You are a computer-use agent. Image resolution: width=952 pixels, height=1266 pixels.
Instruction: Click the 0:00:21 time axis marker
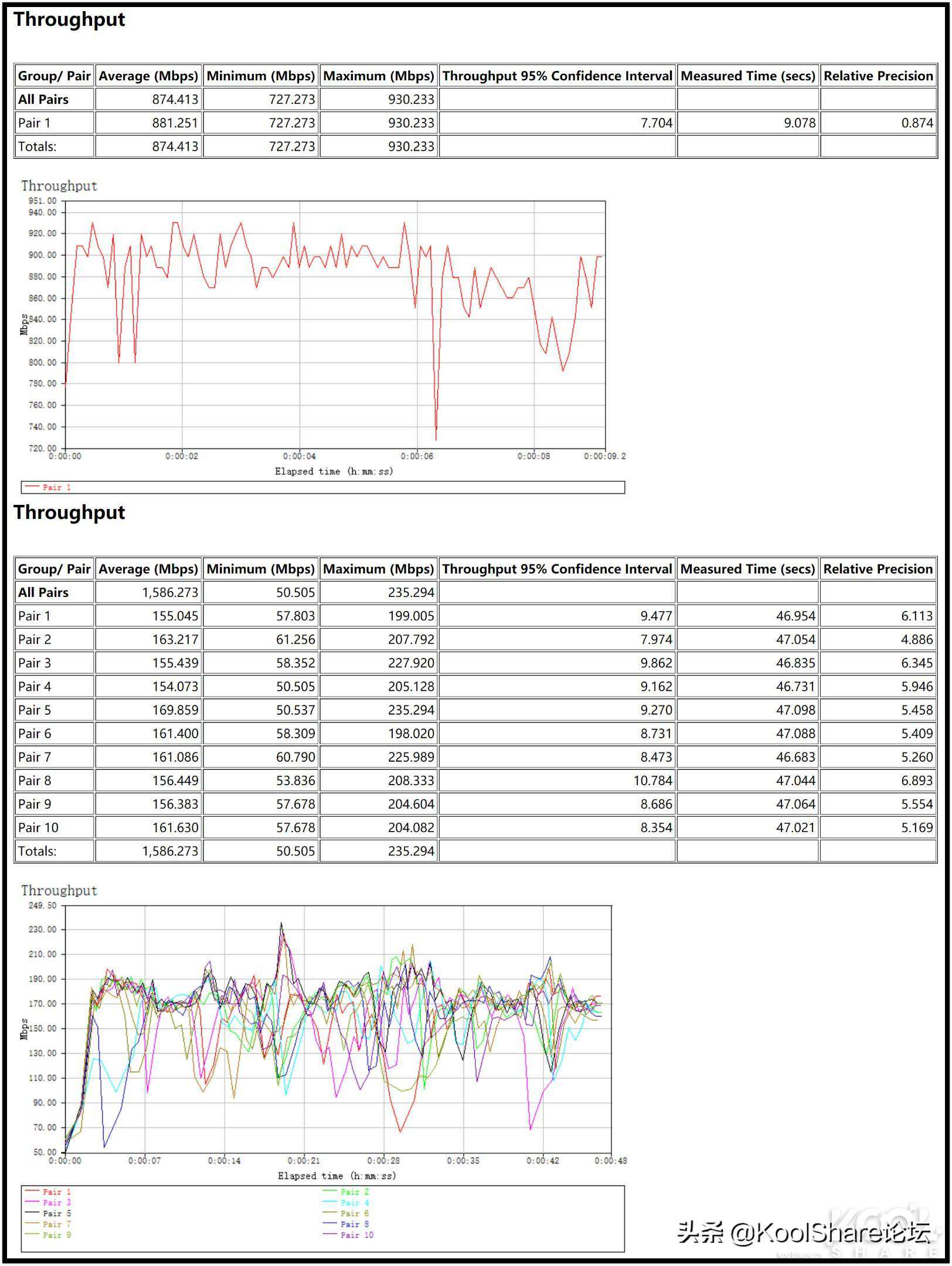coord(304,1160)
